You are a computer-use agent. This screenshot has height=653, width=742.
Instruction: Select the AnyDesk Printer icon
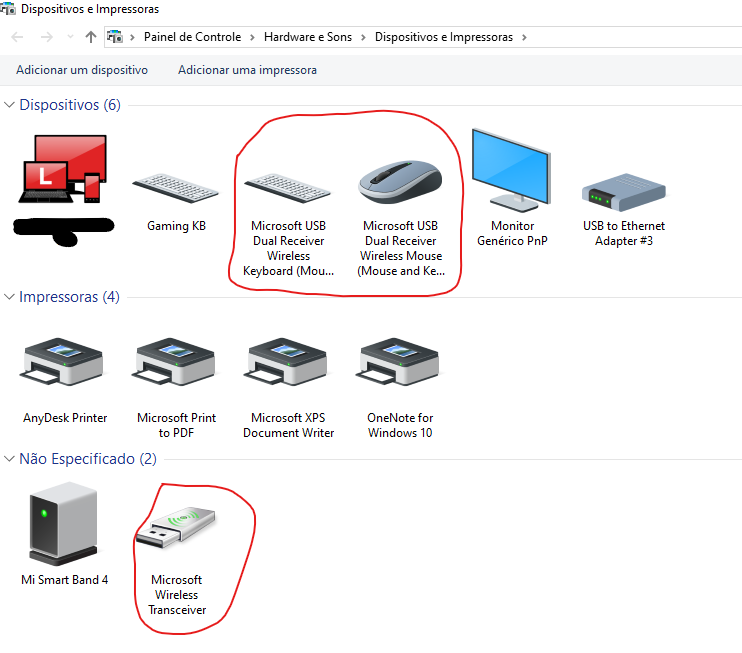coord(62,362)
